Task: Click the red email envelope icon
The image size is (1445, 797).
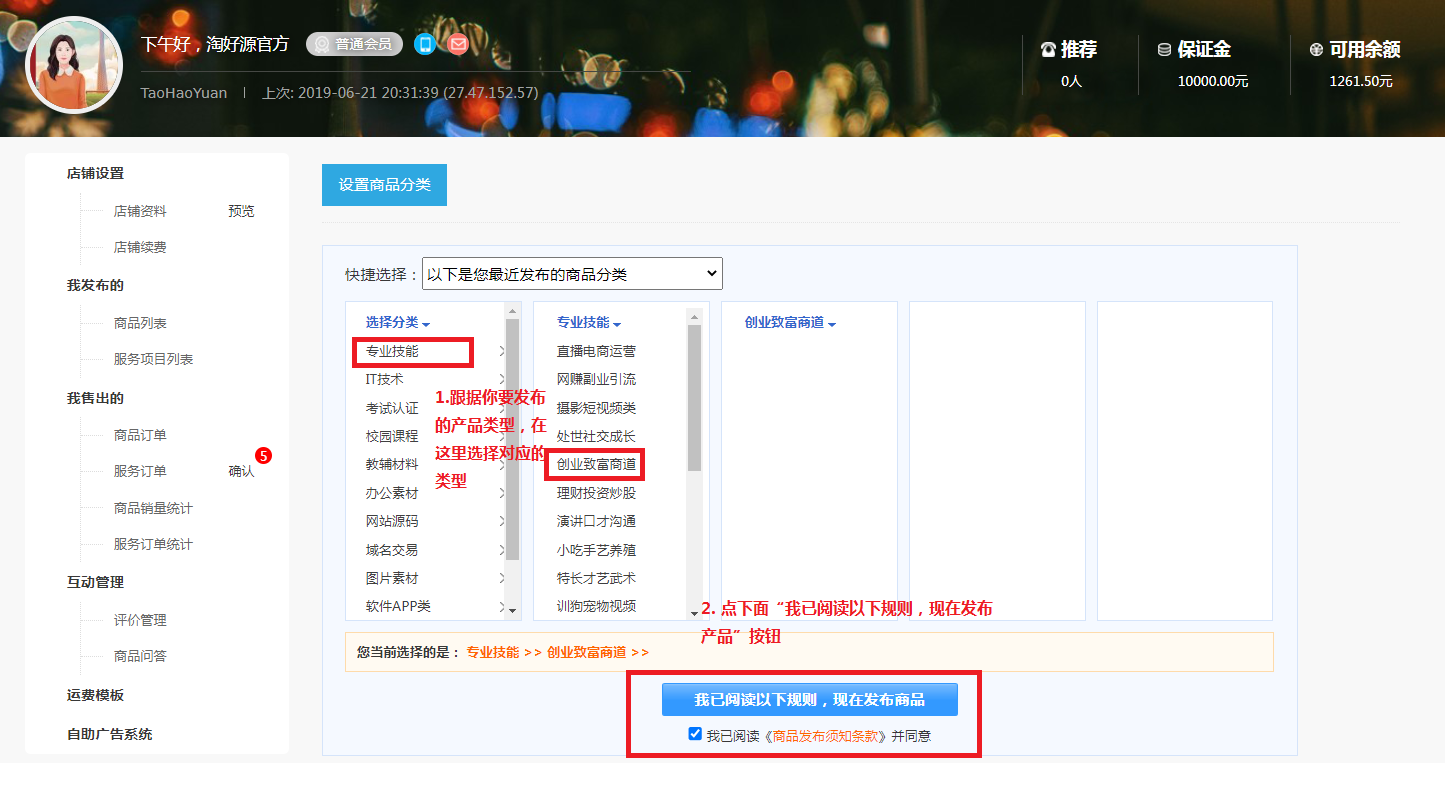Action: 458,44
